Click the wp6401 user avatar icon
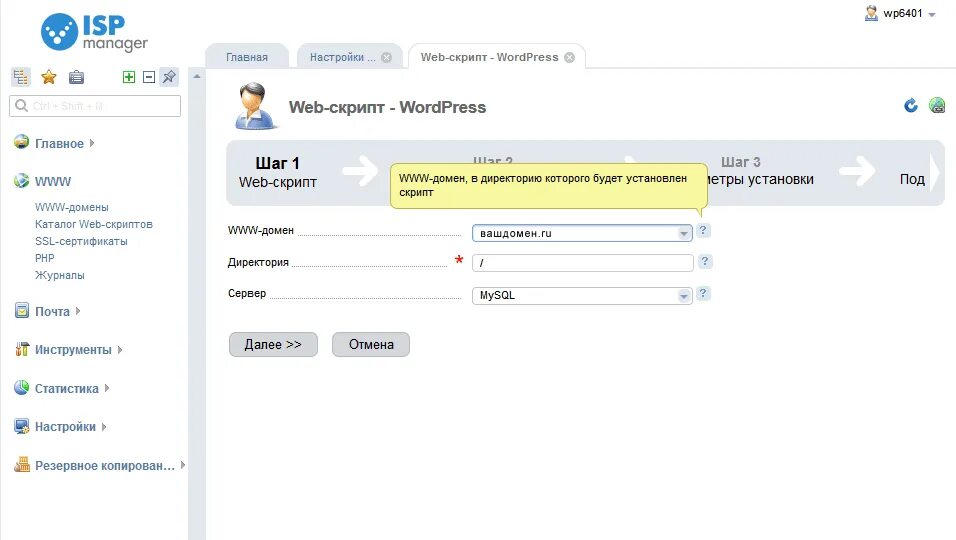Screen dimensions: 956x540 coord(871,13)
